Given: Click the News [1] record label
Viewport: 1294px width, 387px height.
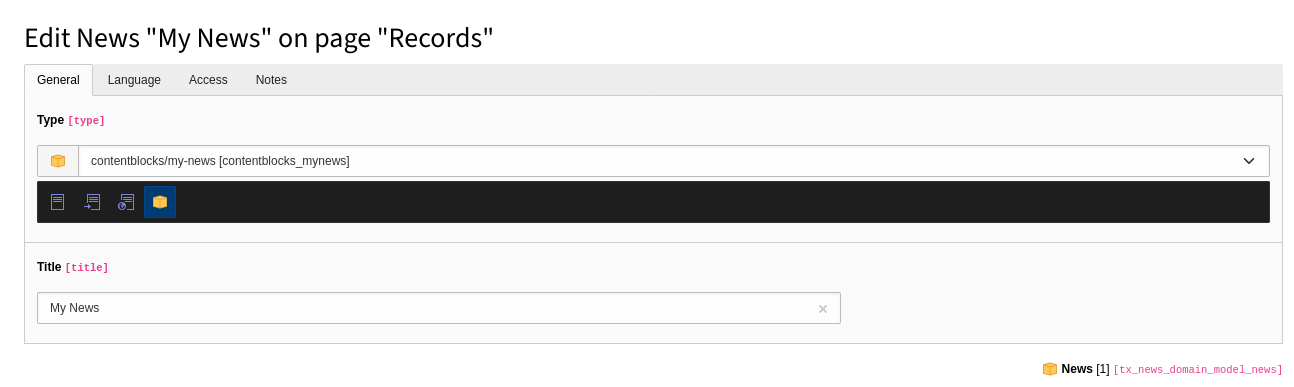Looking at the screenshot, I should tap(1085, 369).
